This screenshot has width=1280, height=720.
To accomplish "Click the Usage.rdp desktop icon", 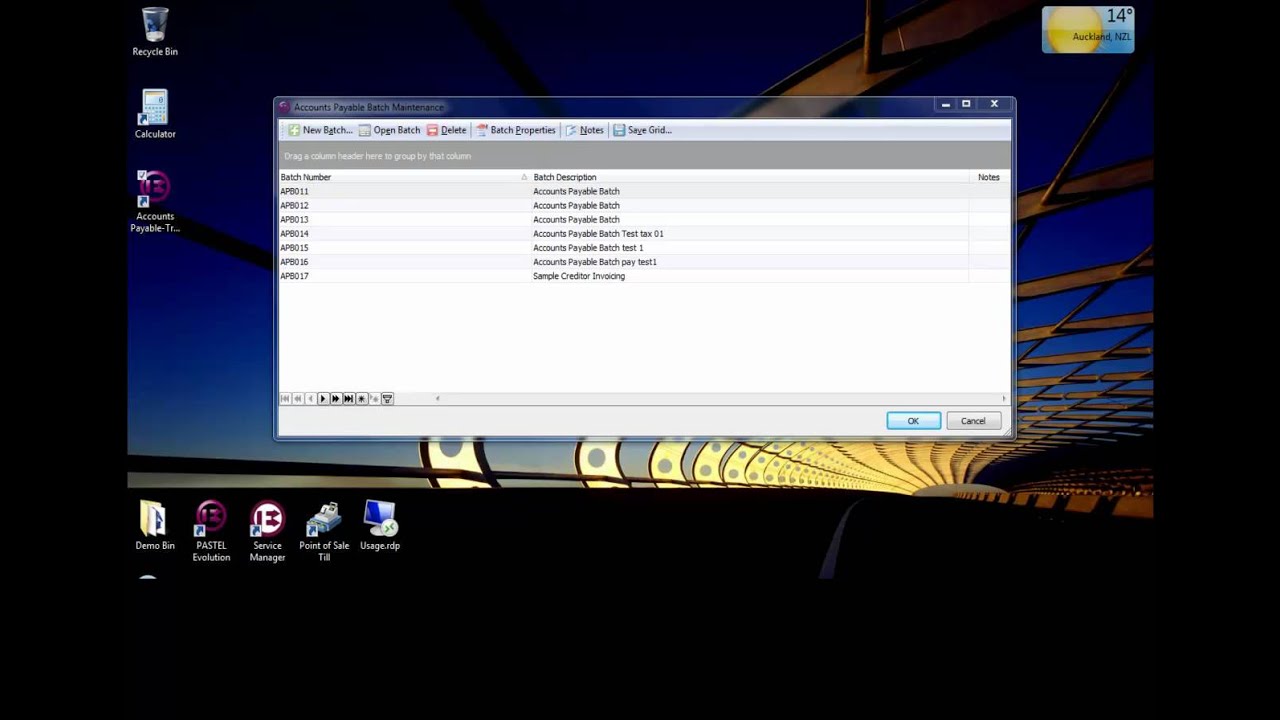I will point(380,525).
